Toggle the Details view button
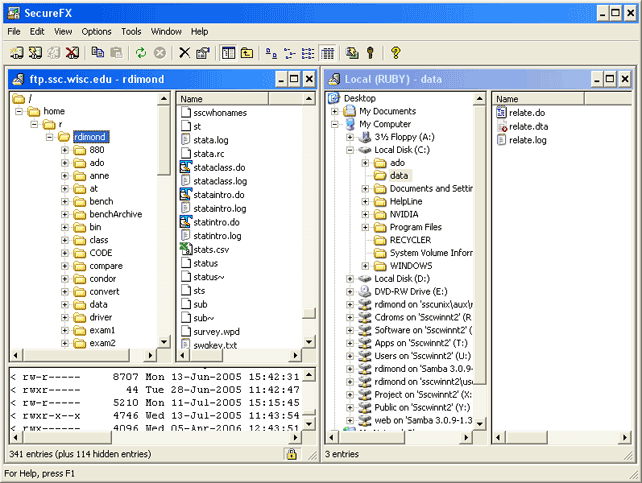Screen dimensions: 642x483 pyautogui.click(x=327, y=53)
